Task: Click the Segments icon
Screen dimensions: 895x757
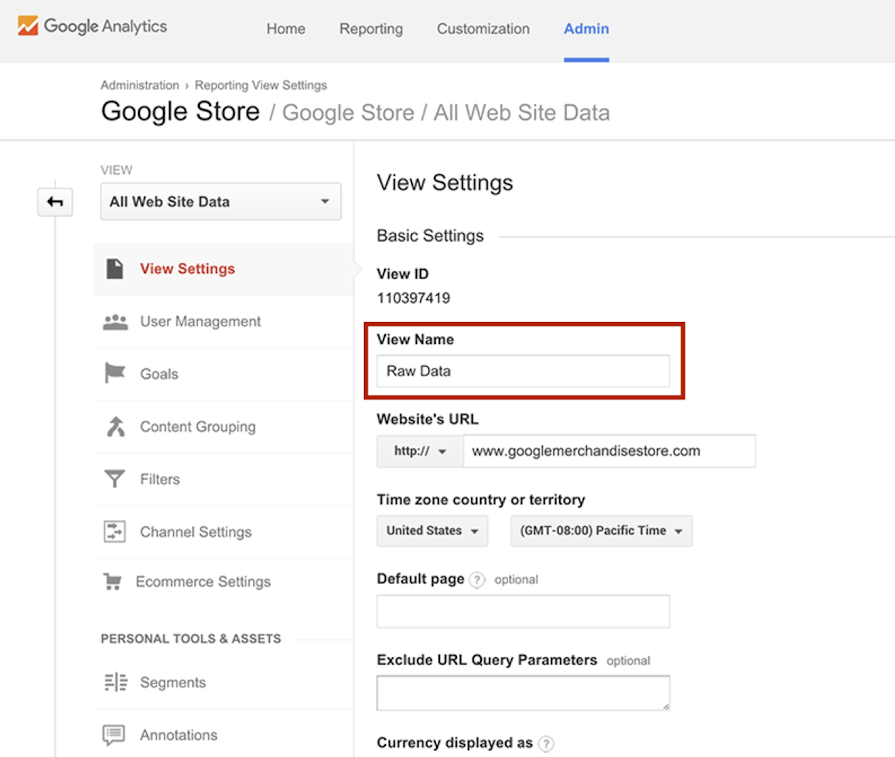Action: (116, 682)
